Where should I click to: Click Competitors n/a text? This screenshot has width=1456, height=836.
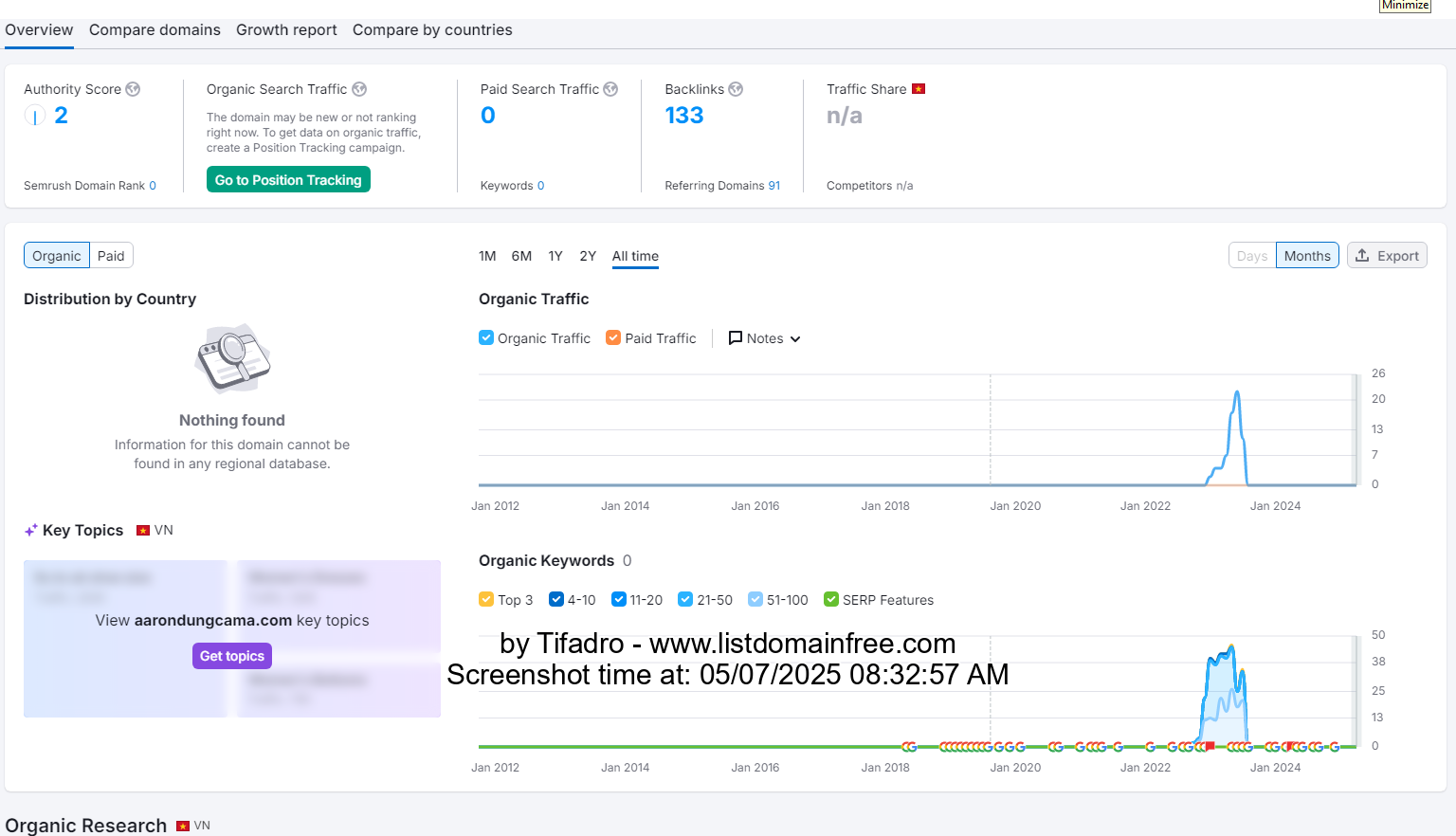(x=869, y=186)
